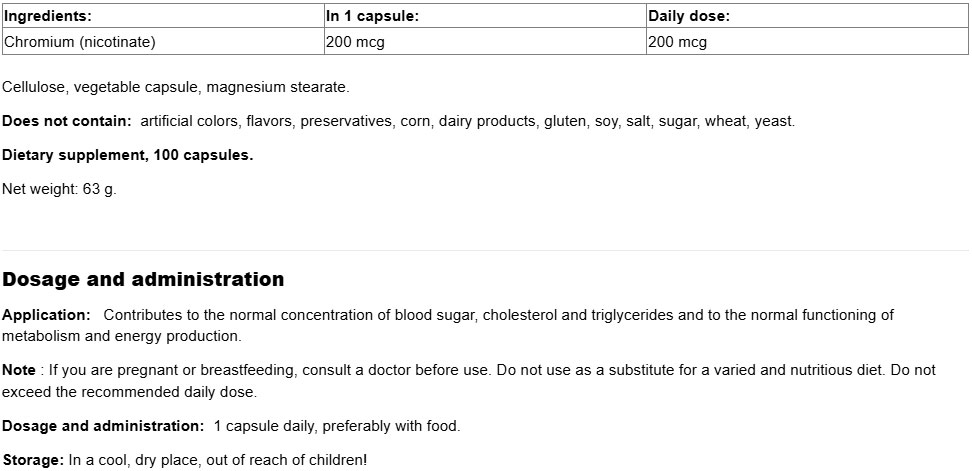Click the "Daily dose" column header

click(x=689, y=16)
